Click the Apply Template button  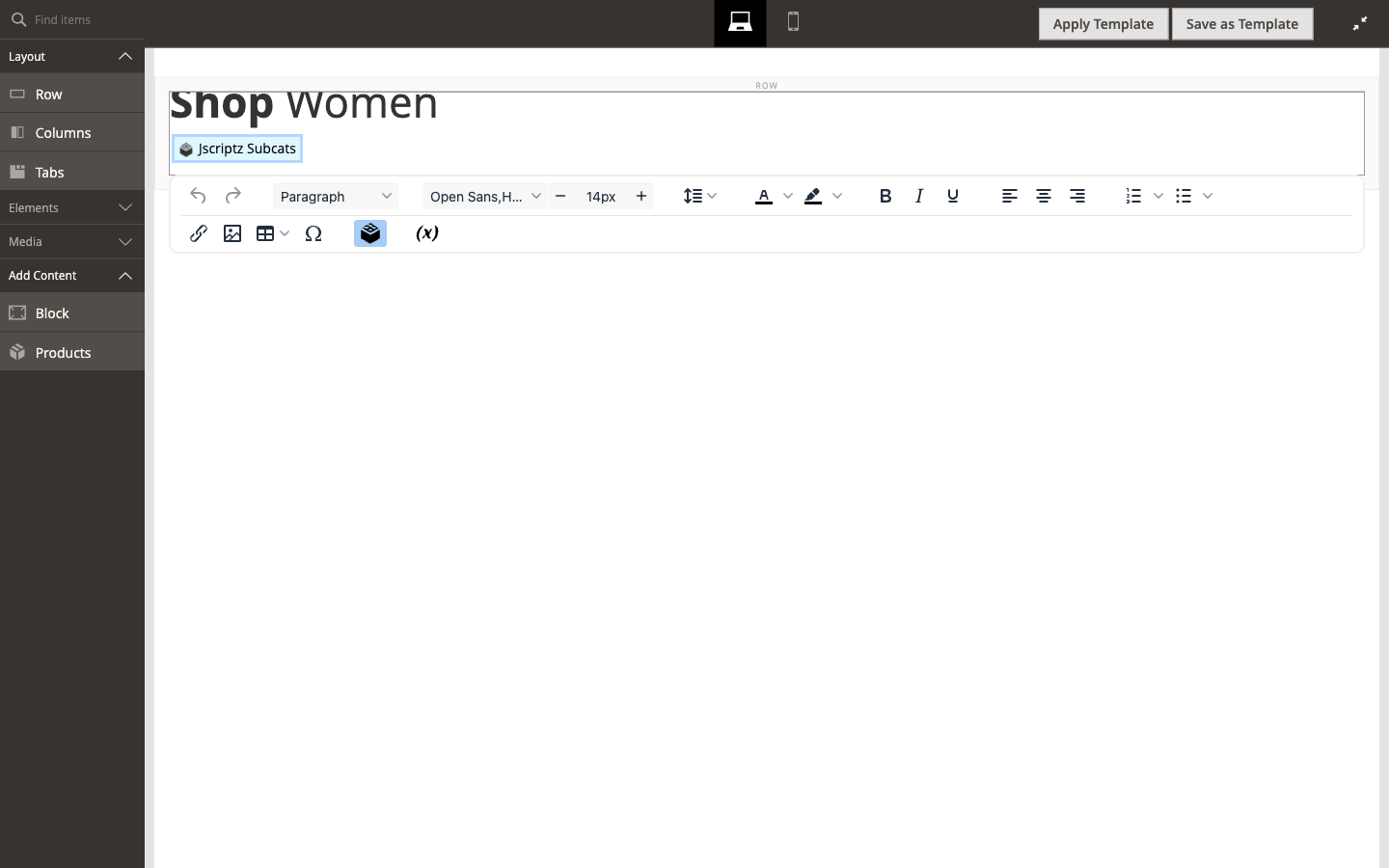point(1103,23)
